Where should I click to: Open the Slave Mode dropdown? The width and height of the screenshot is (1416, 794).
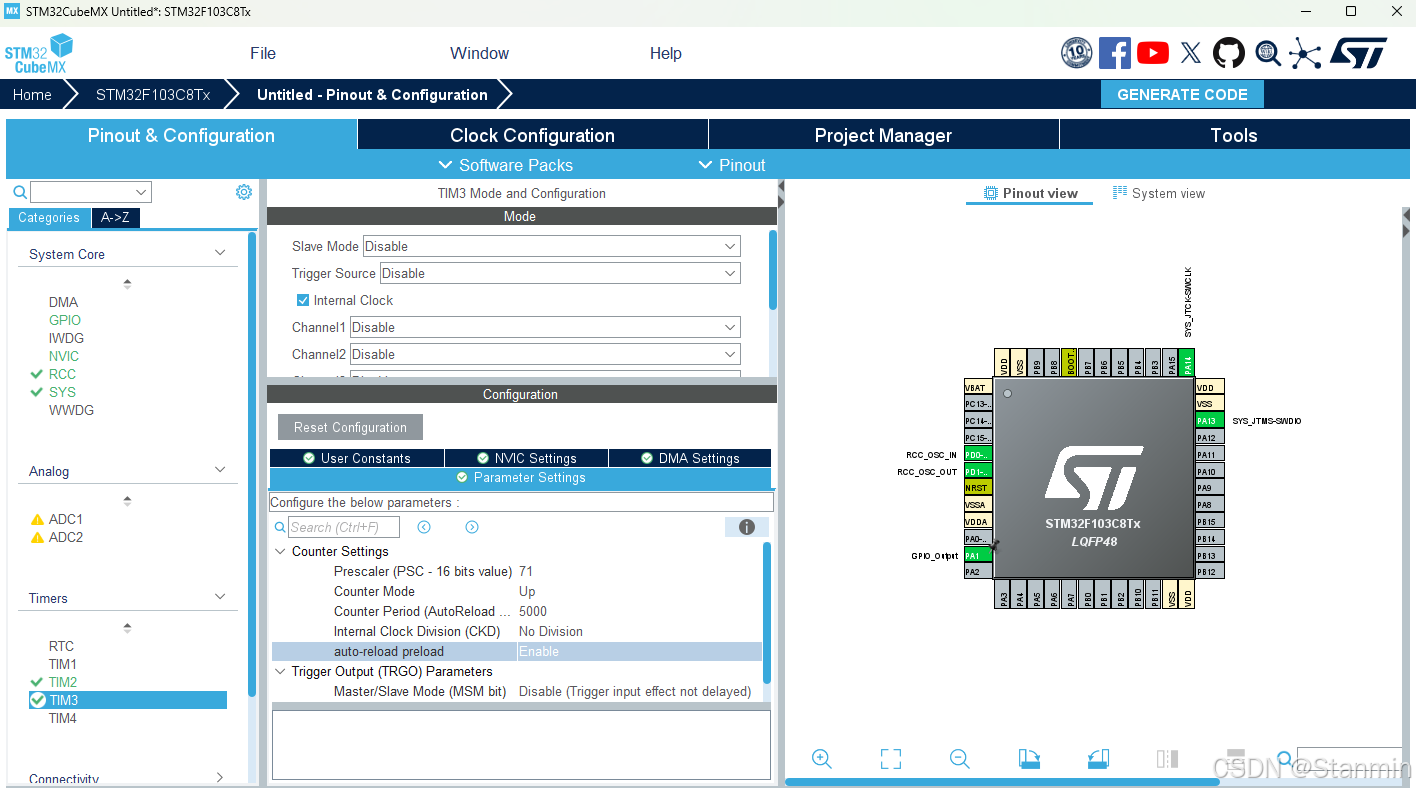[x=551, y=246]
